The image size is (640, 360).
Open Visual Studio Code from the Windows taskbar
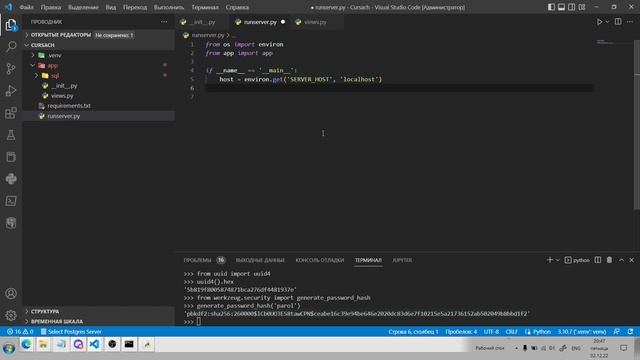tap(94, 344)
